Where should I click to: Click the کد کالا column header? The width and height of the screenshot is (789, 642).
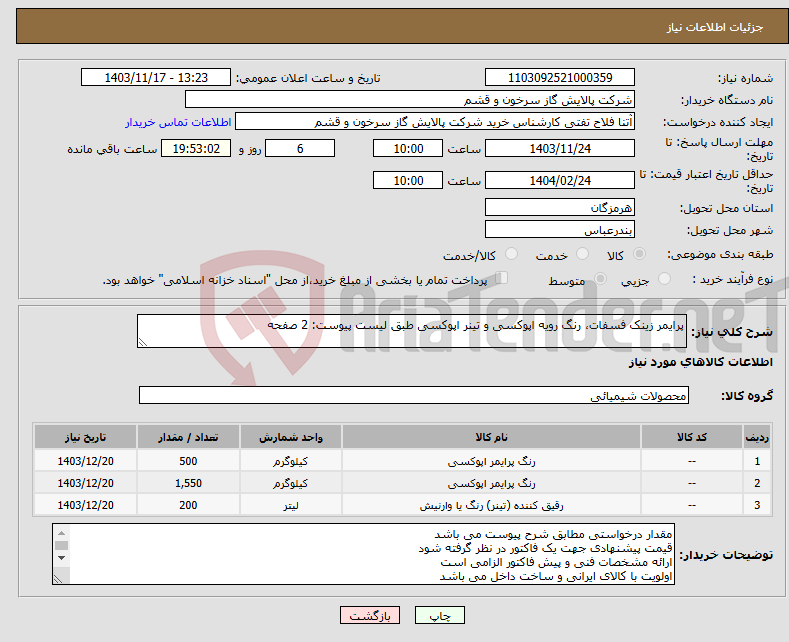[x=692, y=437]
